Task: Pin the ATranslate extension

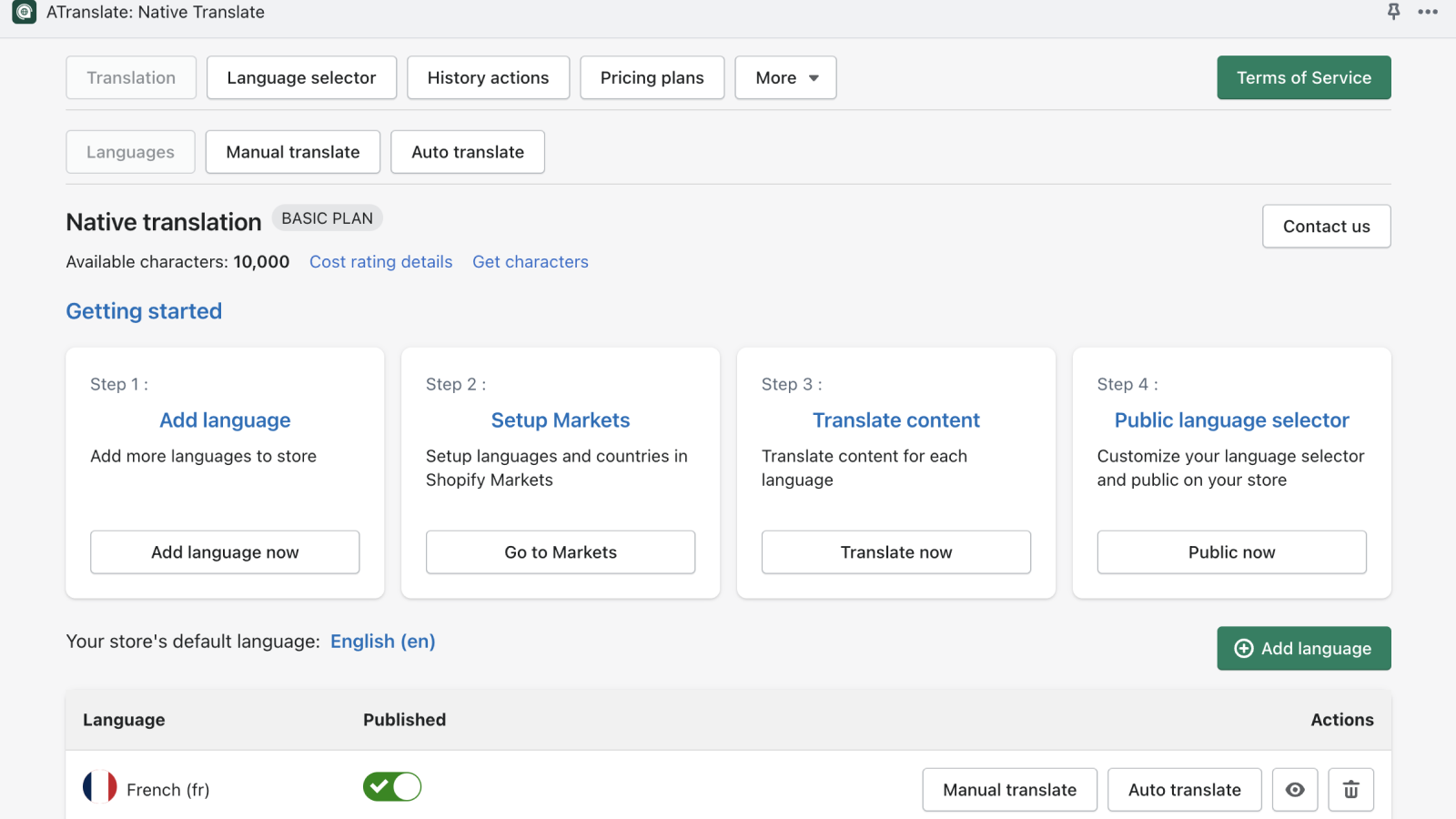Action: tap(1392, 13)
